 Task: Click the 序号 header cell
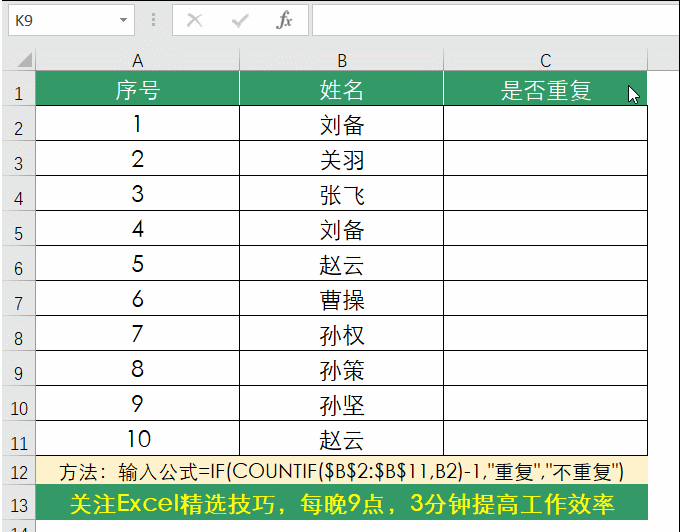tap(137, 88)
